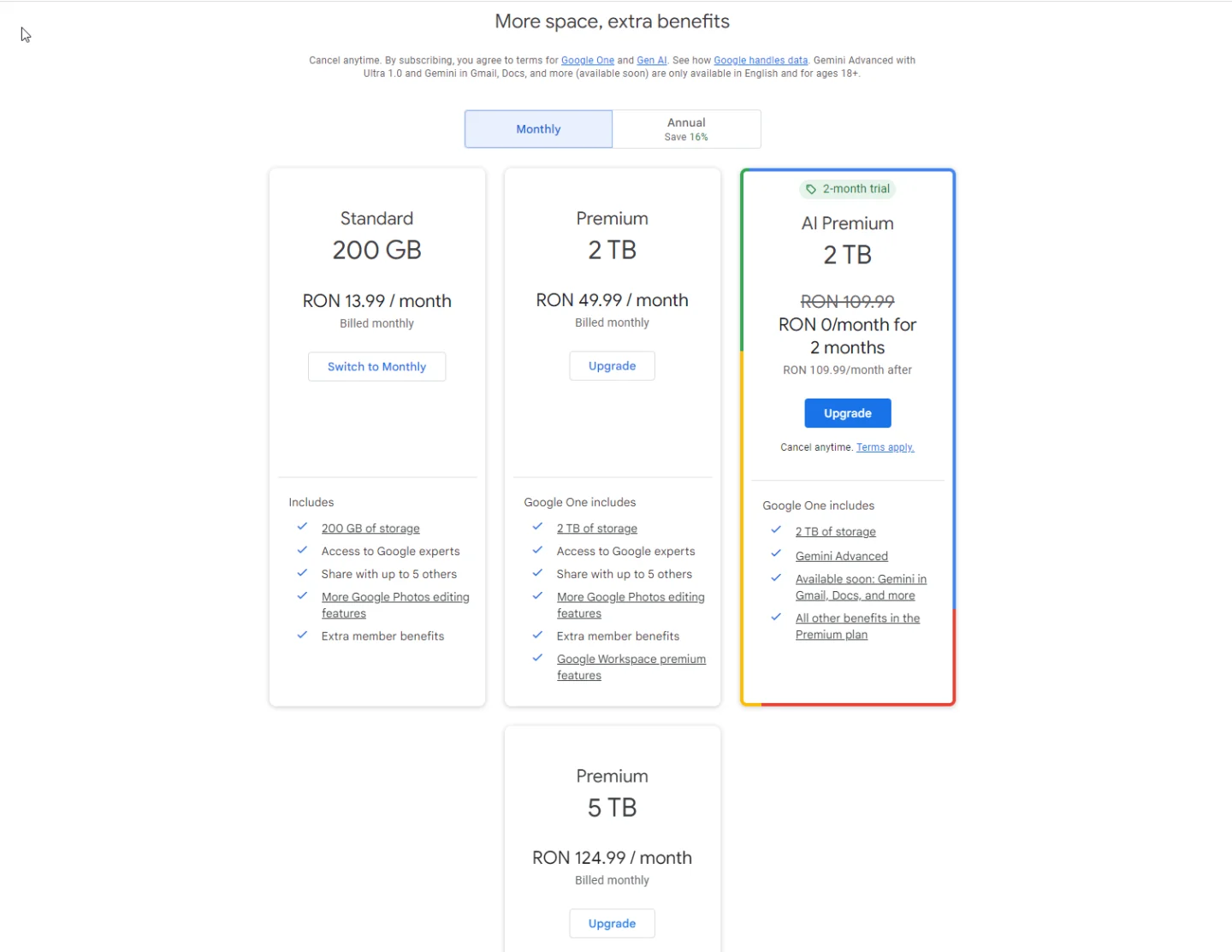The height and width of the screenshot is (952, 1232).
Task: Click RON 49.99 / month price
Action: [x=612, y=300]
